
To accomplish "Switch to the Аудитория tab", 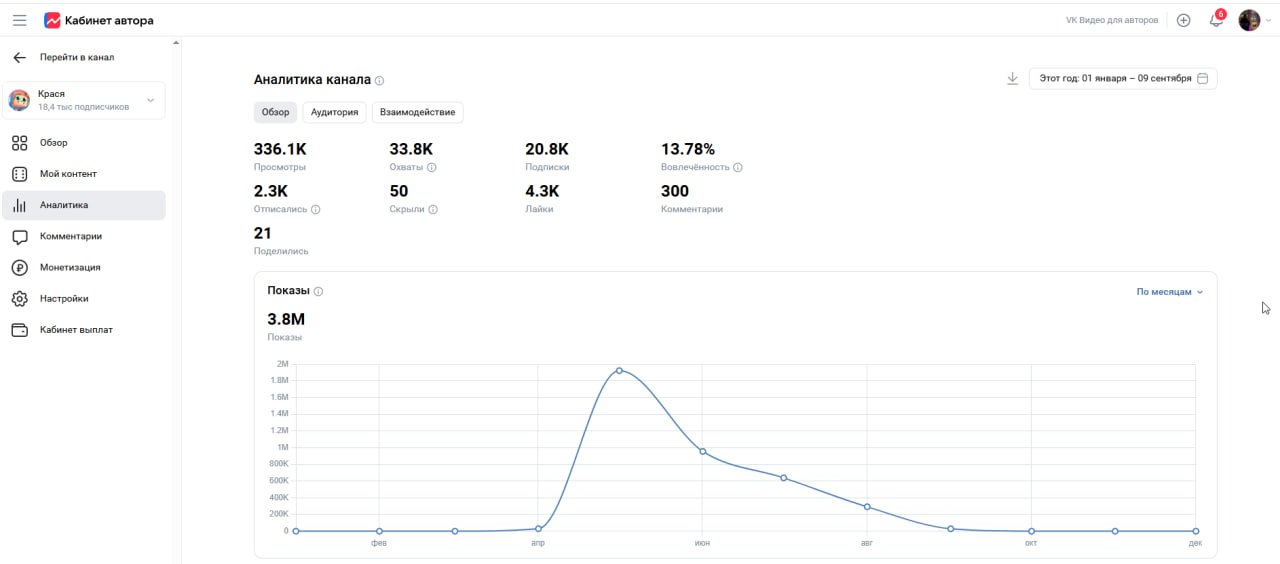I will pyautogui.click(x=335, y=112).
